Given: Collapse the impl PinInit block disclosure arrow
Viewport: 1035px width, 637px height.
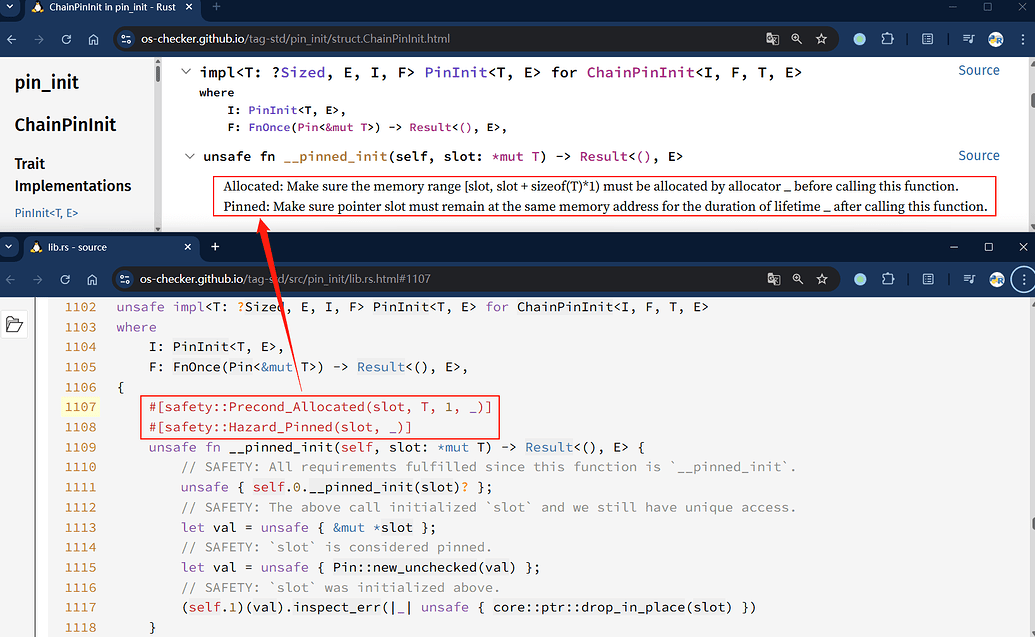Looking at the screenshot, I should 186,71.
